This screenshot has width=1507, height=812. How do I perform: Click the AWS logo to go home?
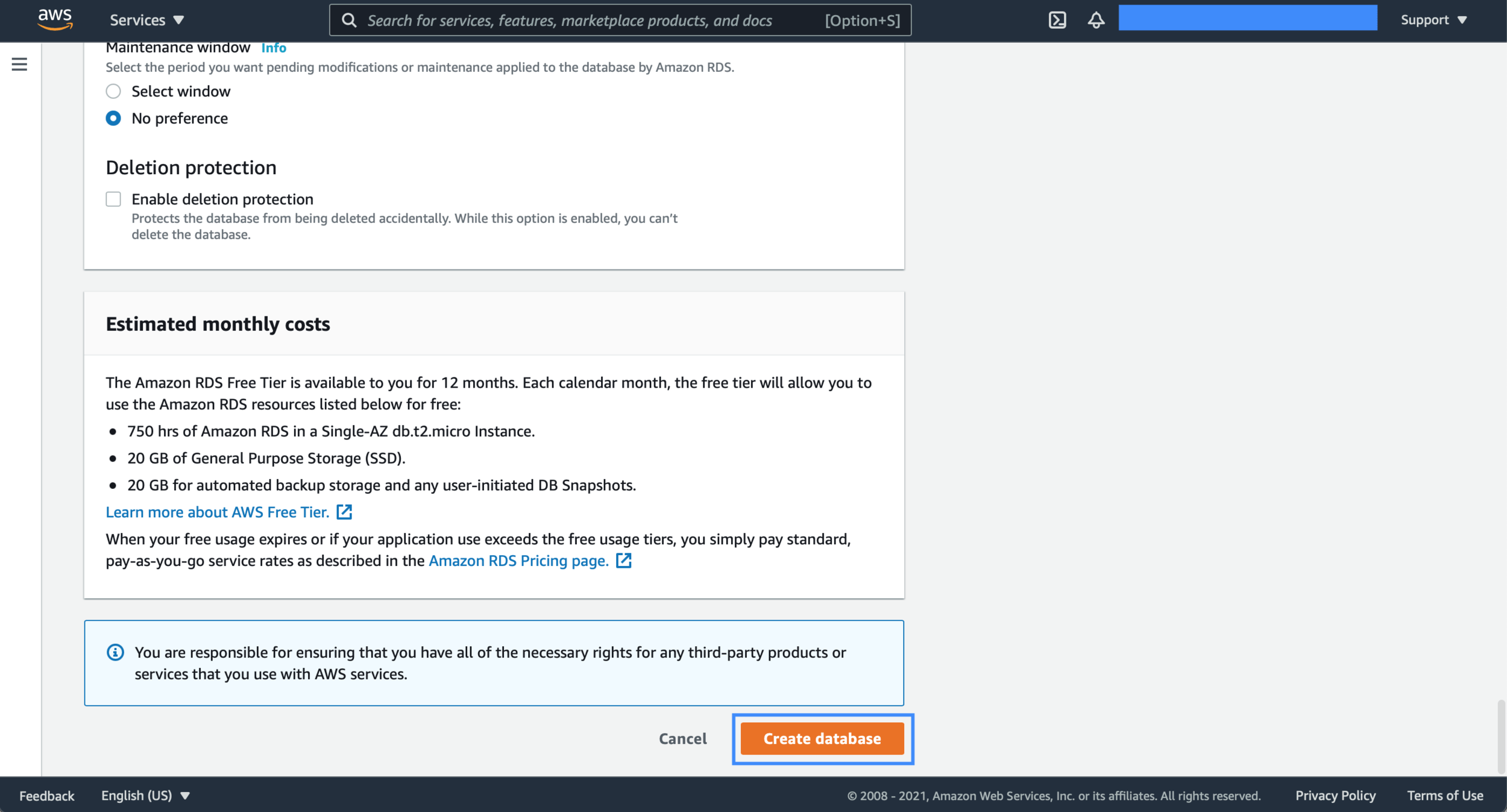click(x=55, y=19)
